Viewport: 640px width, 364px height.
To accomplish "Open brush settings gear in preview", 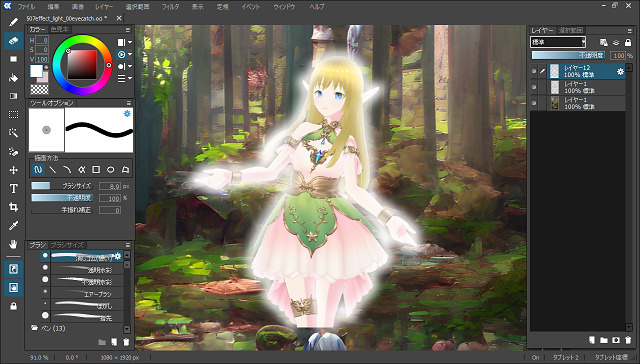I will pyautogui.click(x=127, y=113).
